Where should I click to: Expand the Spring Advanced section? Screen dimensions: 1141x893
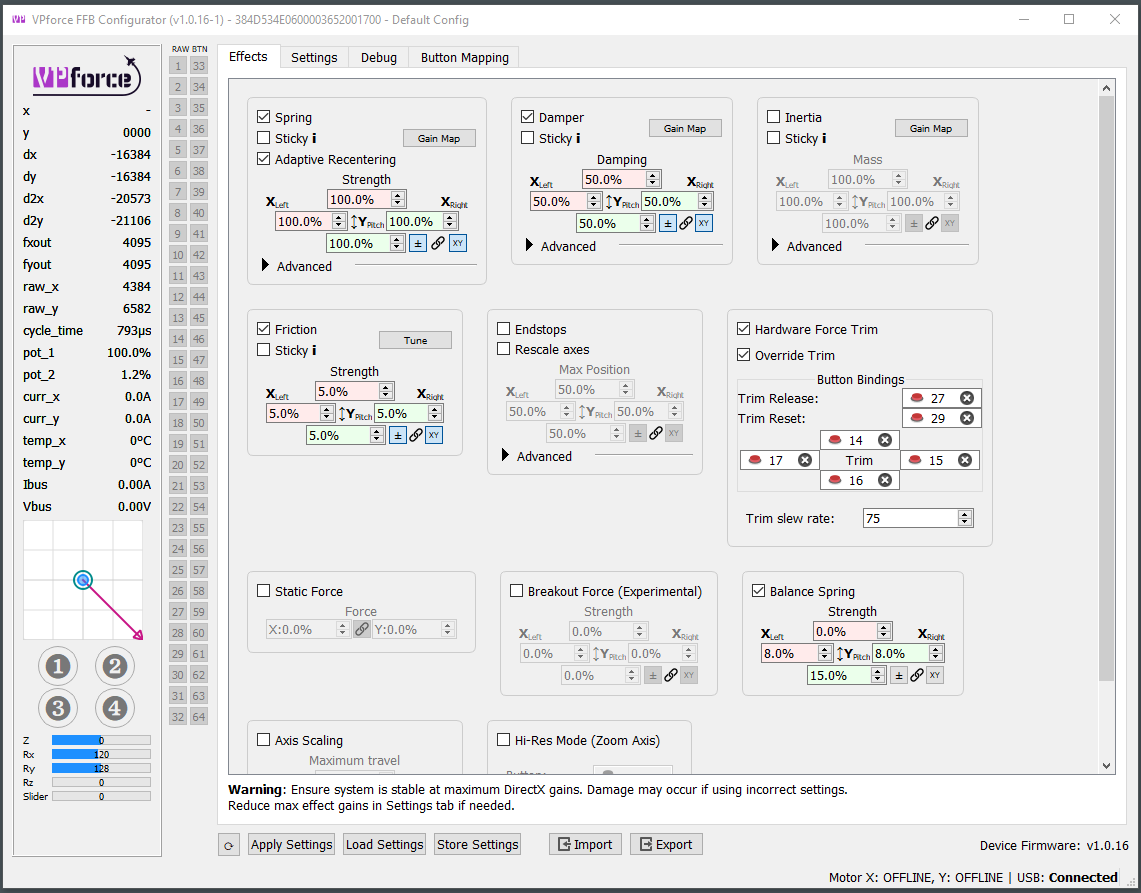(x=266, y=266)
